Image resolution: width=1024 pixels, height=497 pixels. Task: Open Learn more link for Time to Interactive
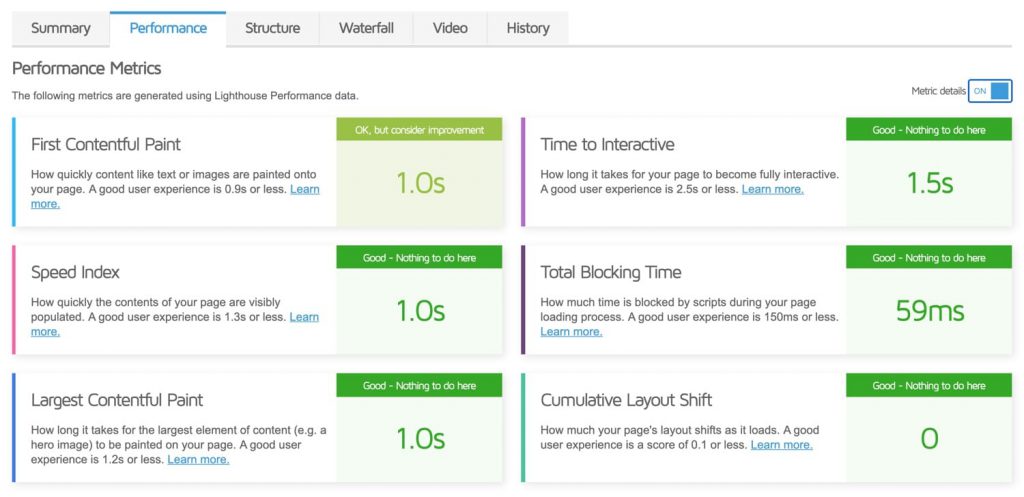click(773, 189)
